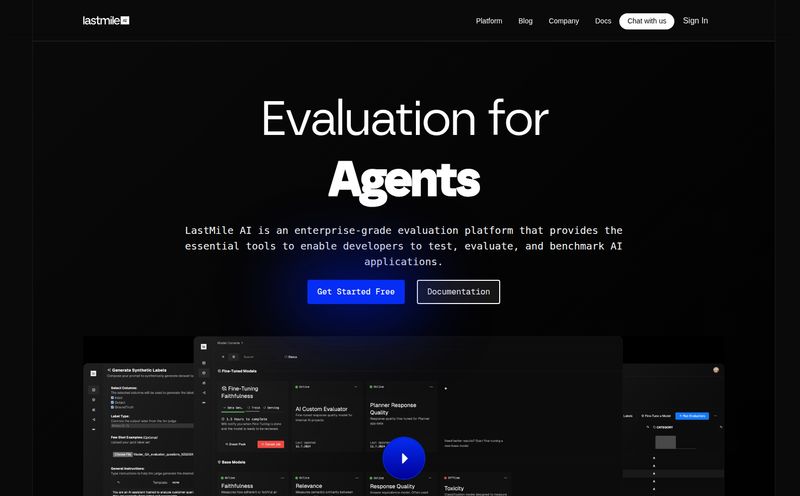The height and width of the screenshot is (496, 800).
Task: Open options menu on Relevance card
Action: (x=356, y=478)
